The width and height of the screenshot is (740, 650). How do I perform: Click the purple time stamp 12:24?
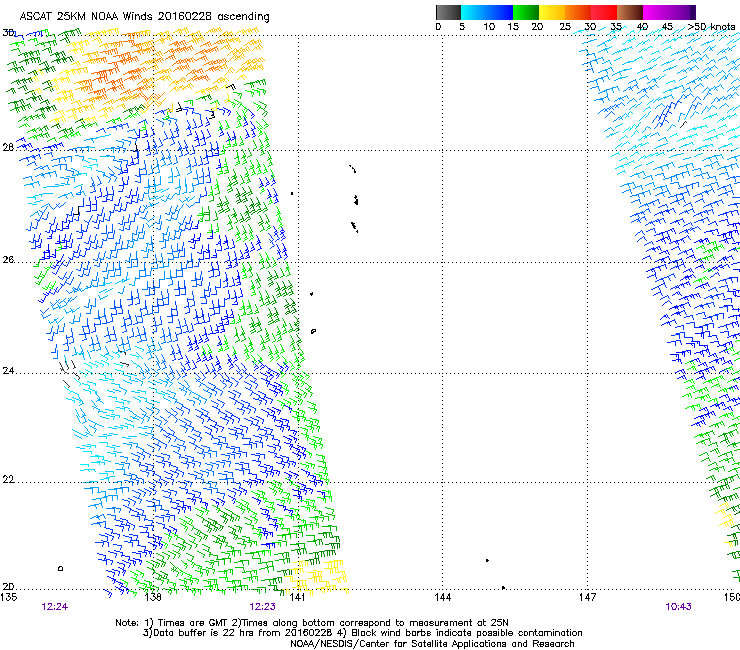tap(55, 607)
